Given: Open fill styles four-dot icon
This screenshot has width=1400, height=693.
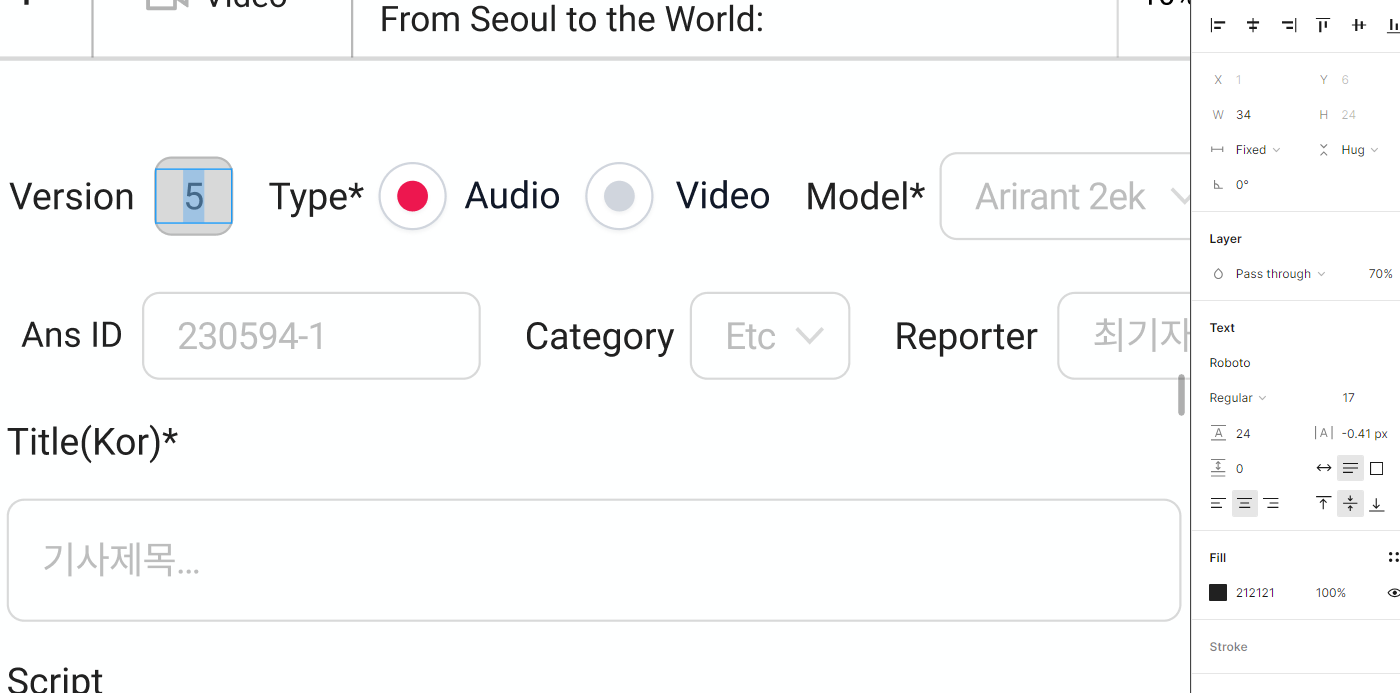Looking at the screenshot, I should click(x=1393, y=558).
